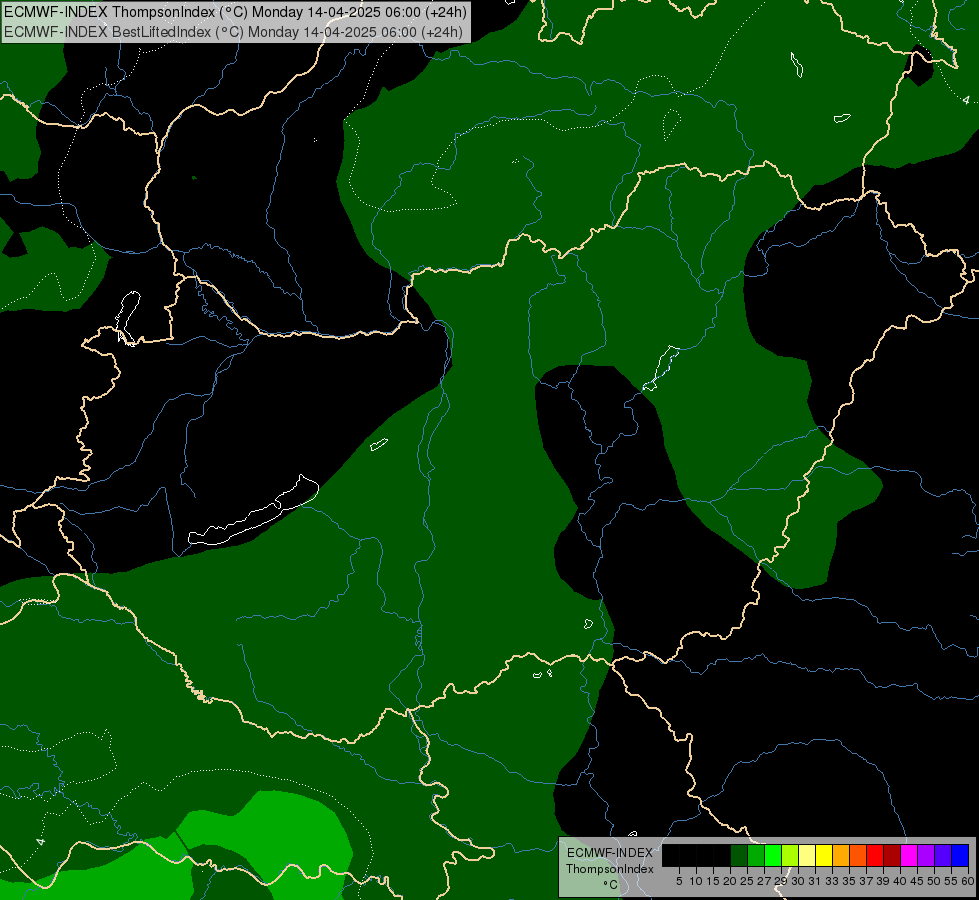This screenshot has height=900, width=979.
Task: Select the dark red 39–40 legend swatch
Action: (892, 855)
